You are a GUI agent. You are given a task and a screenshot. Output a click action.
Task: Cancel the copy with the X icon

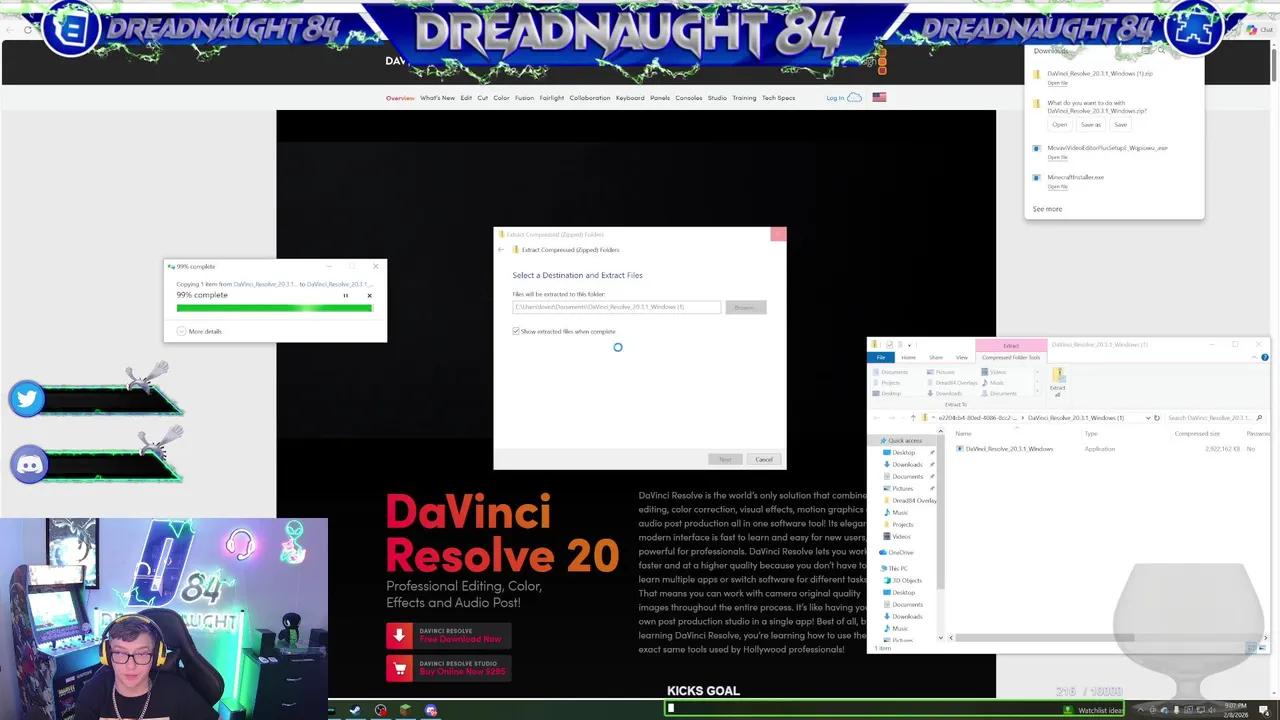[369, 295]
